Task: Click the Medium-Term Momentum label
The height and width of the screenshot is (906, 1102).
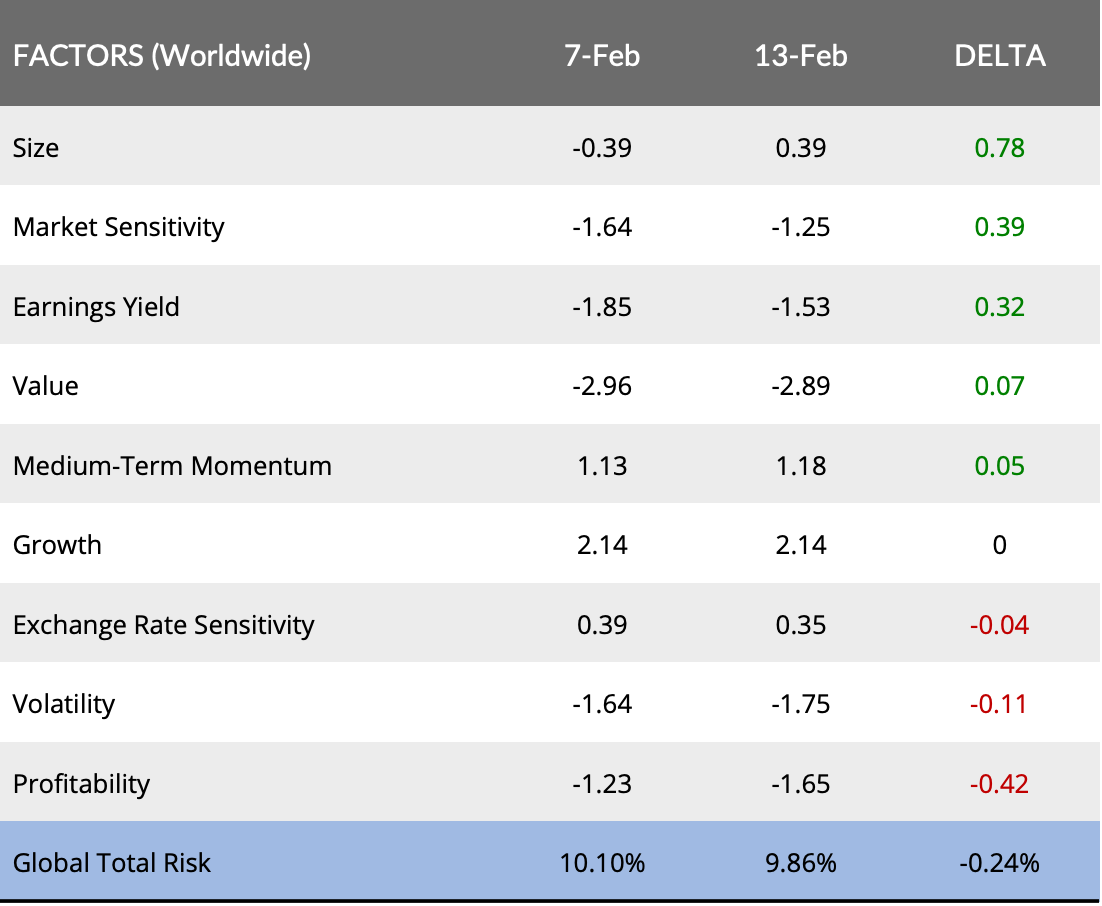Action: (x=172, y=466)
